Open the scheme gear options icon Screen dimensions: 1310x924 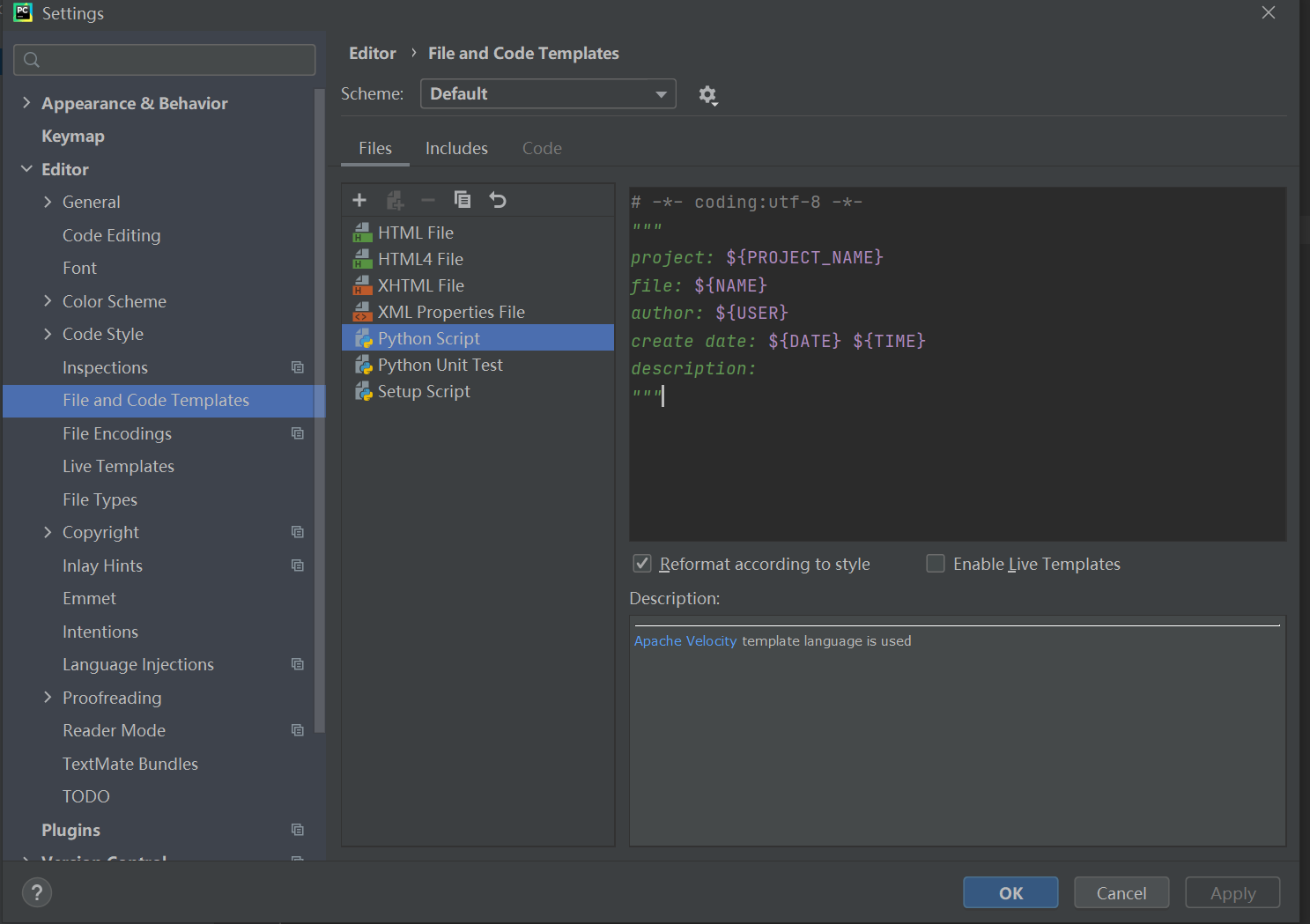pos(707,95)
